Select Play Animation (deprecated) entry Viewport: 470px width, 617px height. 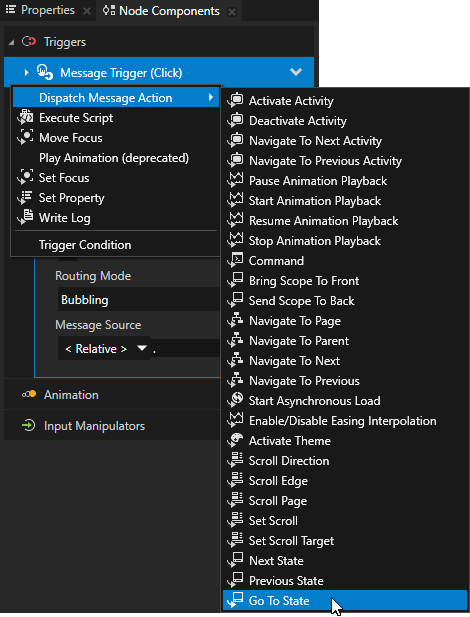(x=116, y=158)
